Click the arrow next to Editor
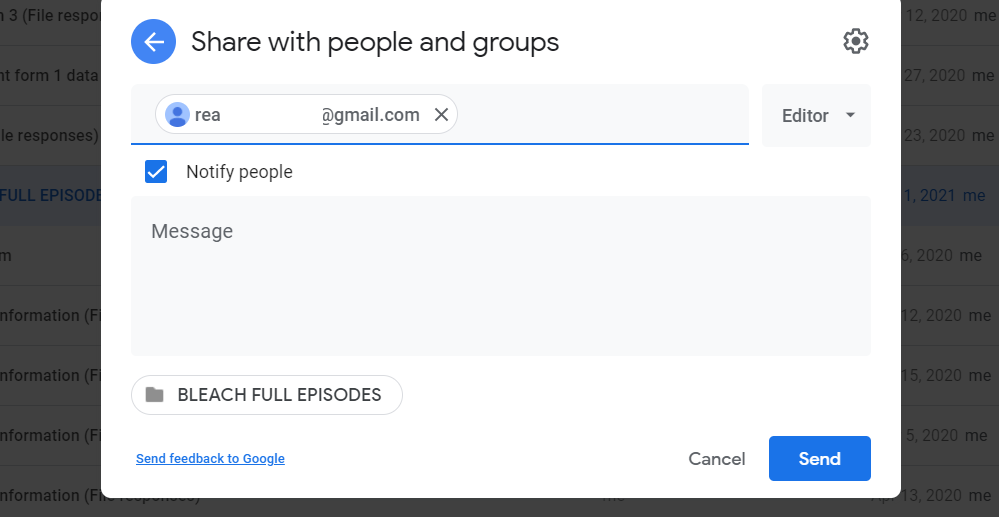This screenshot has width=999, height=517. click(x=850, y=115)
